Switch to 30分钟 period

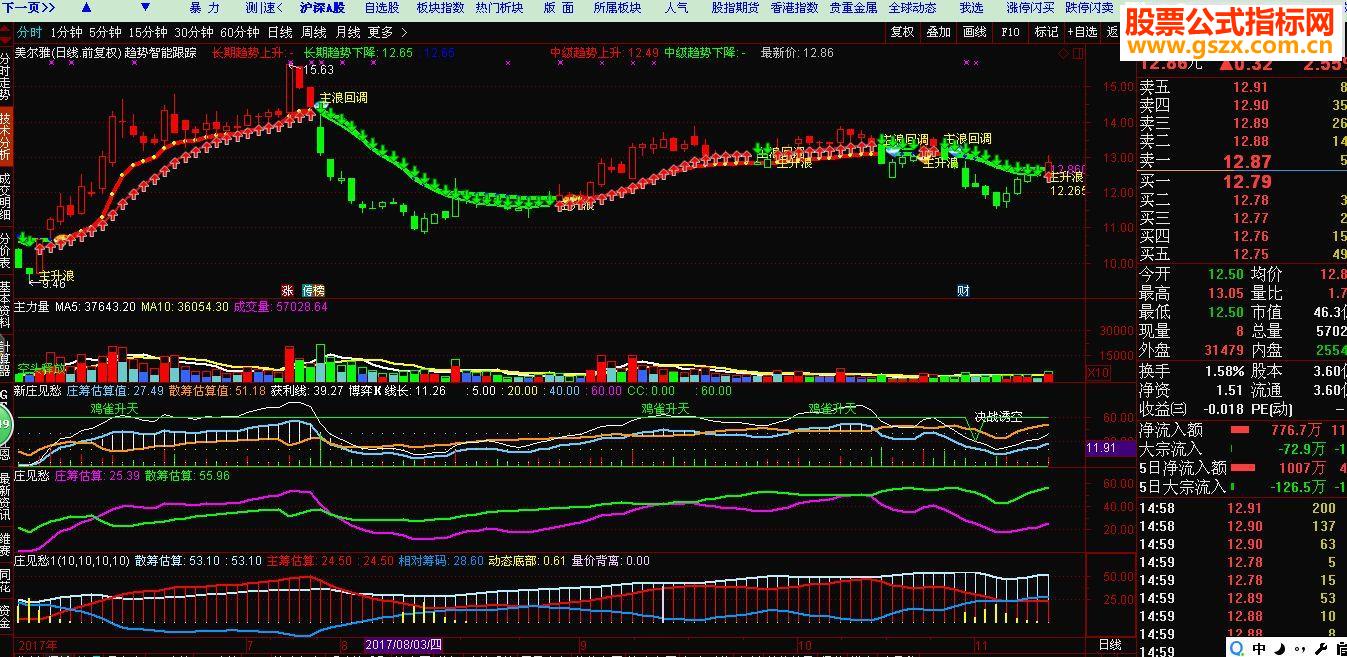click(194, 32)
